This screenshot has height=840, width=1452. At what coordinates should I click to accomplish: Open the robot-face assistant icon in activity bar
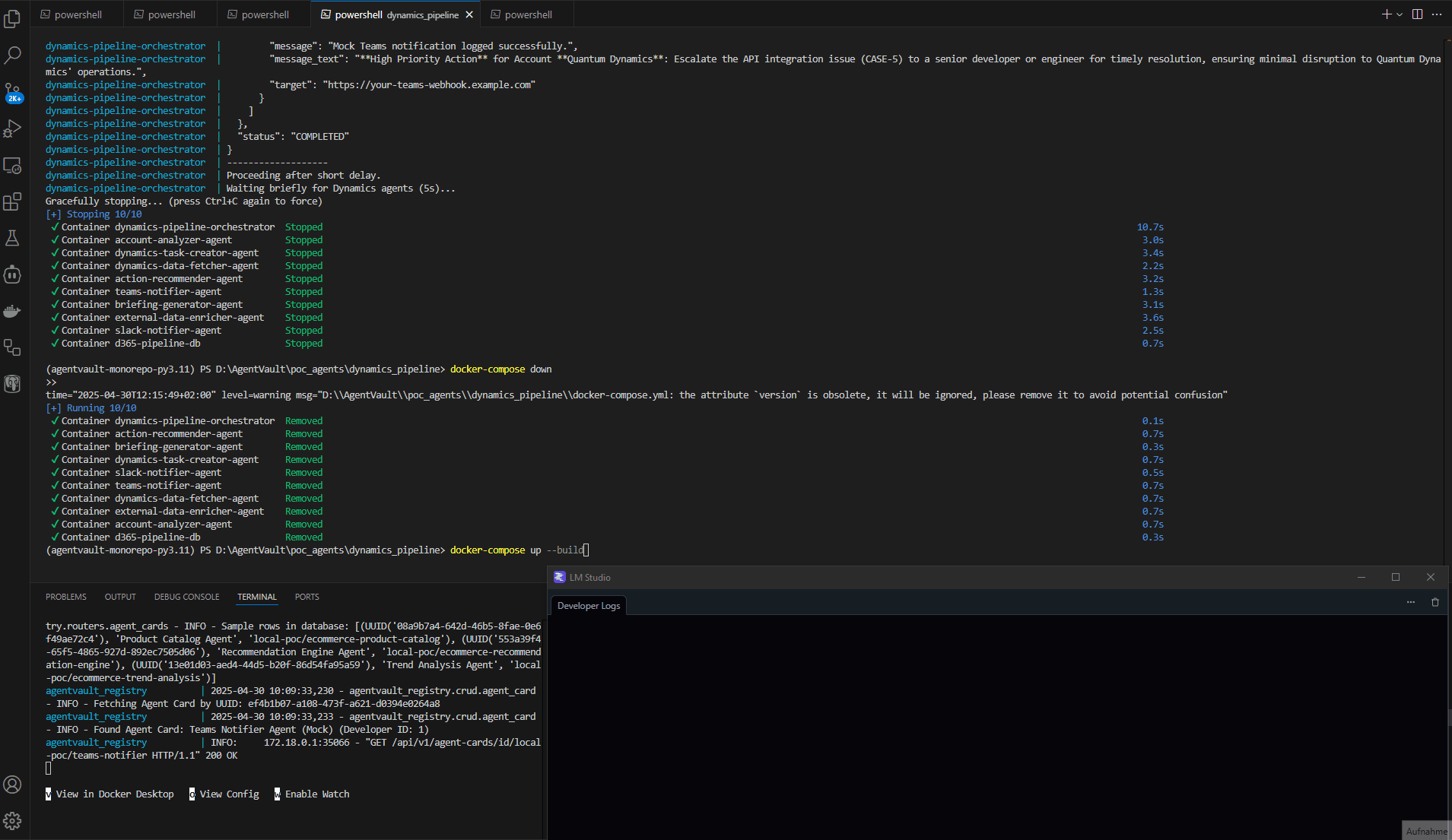tap(12, 274)
